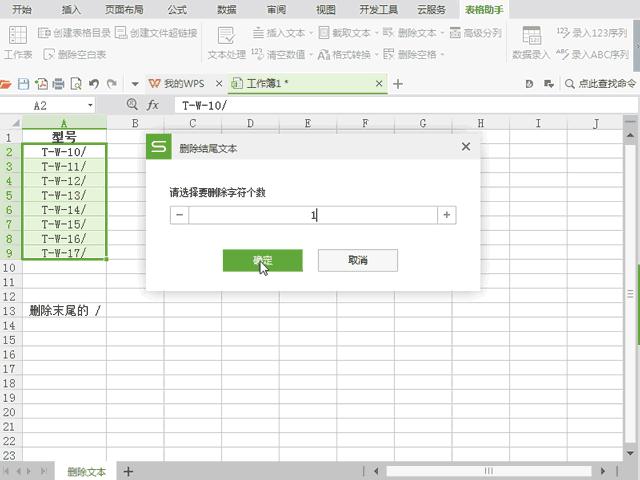This screenshot has height=480, width=640.
Task: Add a new worksheet with plus
Action: click(128, 471)
